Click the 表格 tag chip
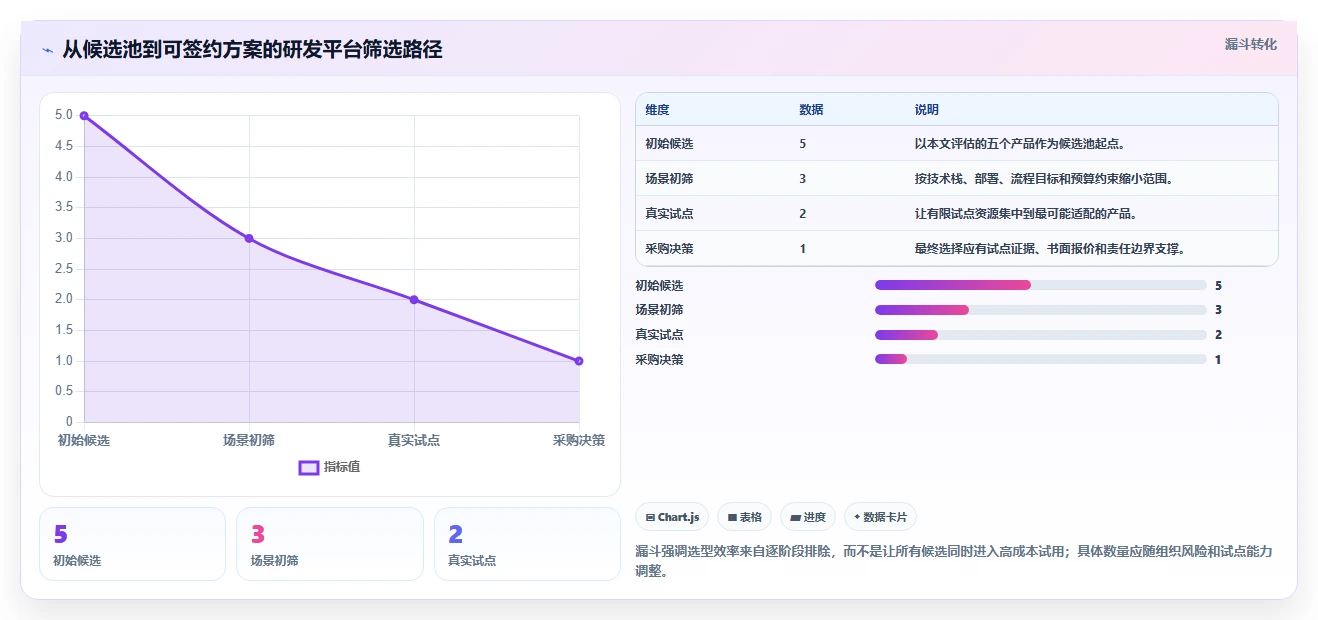This screenshot has width=1318, height=620. click(744, 517)
